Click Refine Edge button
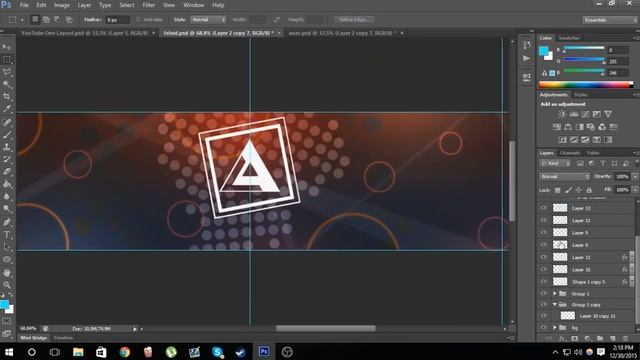Image resolution: width=640 pixels, height=360 pixels. pos(354,20)
